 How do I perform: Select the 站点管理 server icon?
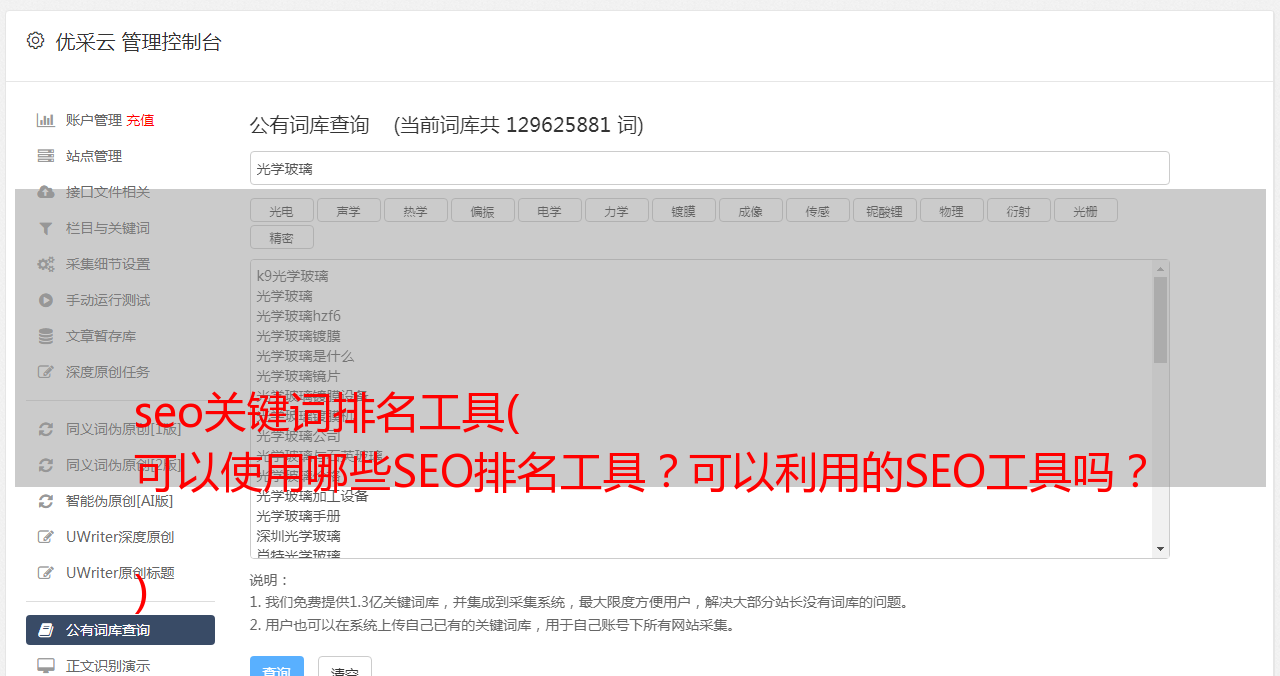pos(46,156)
